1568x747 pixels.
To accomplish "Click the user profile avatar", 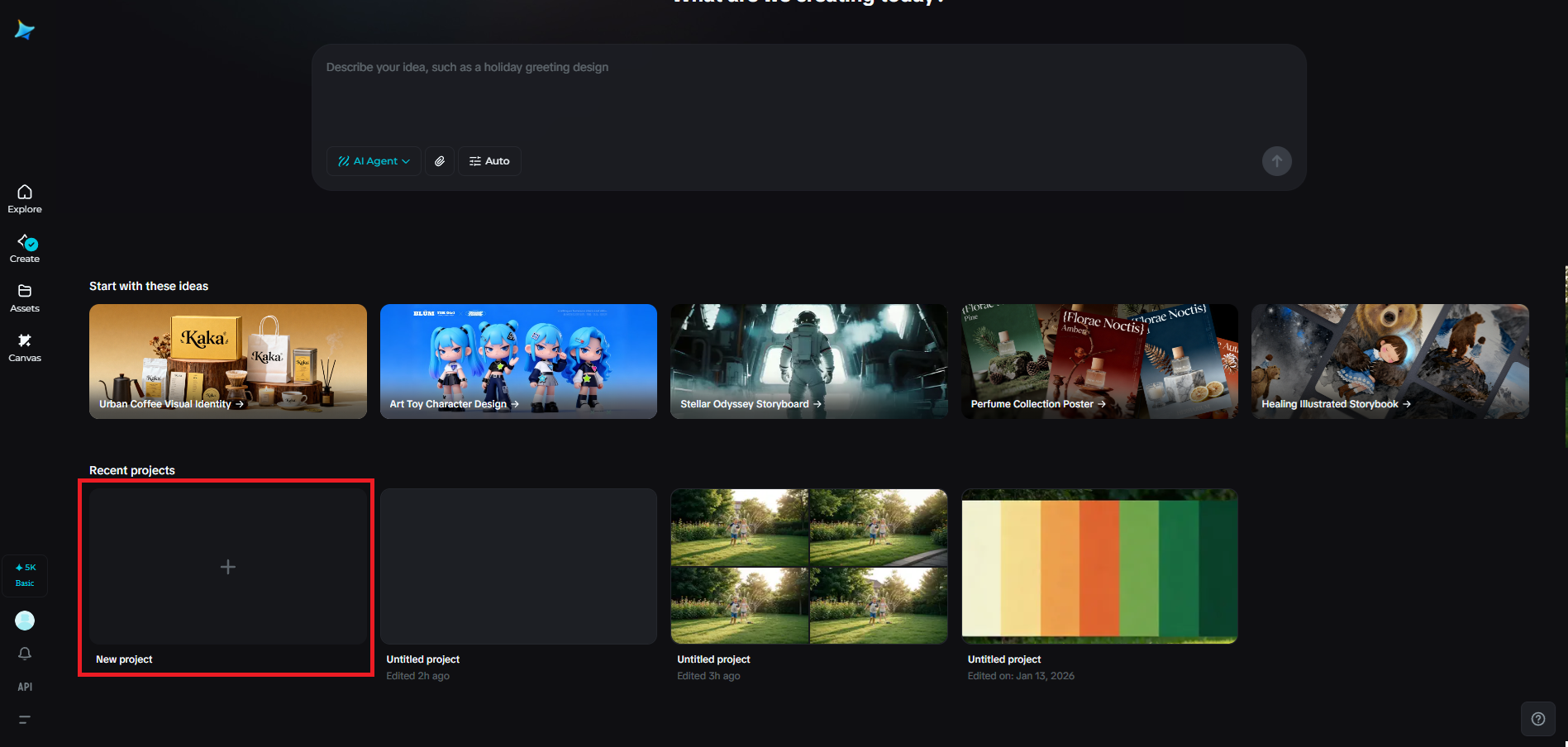I will coord(24,620).
